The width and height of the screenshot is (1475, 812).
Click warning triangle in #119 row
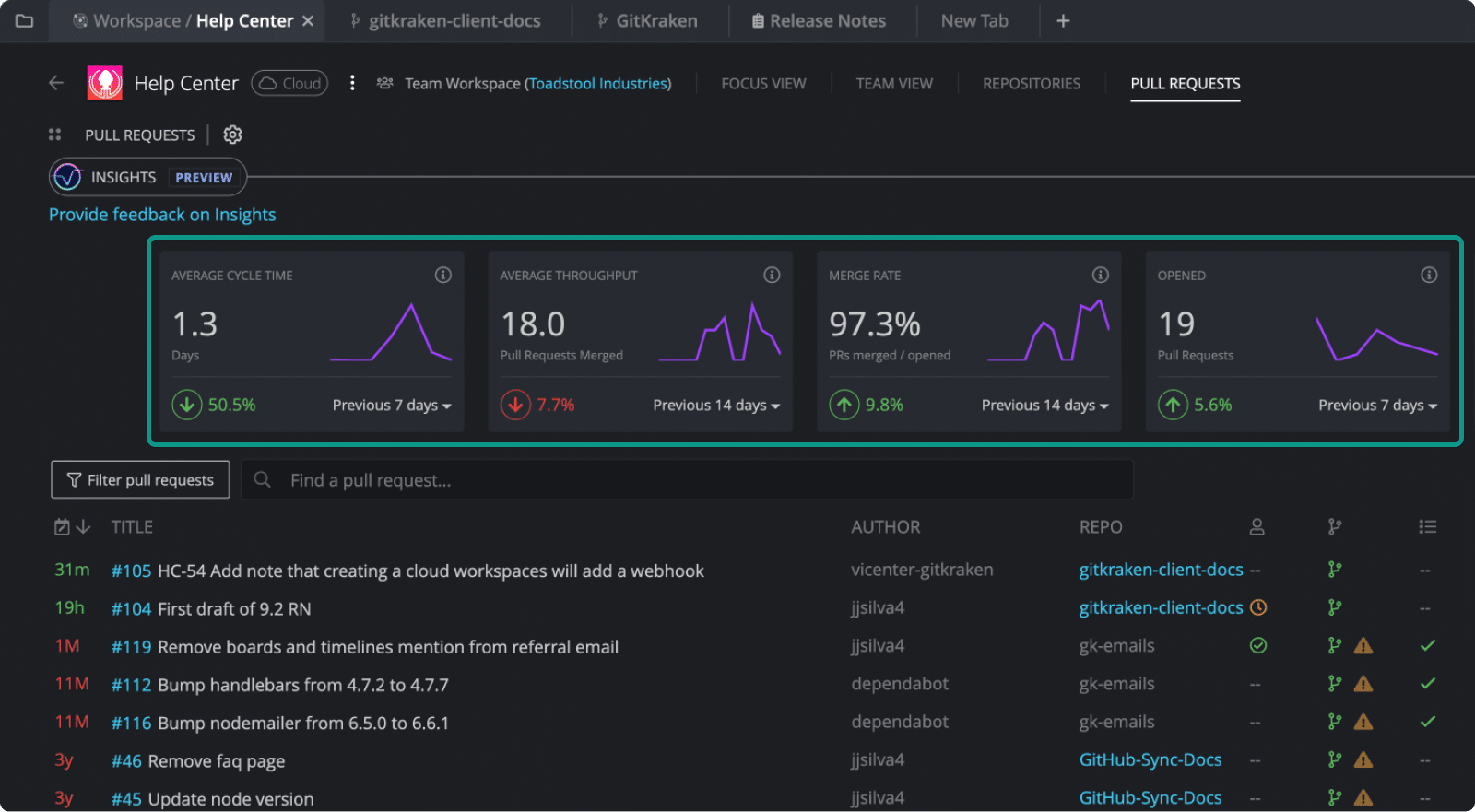click(x=1363, y=646)
